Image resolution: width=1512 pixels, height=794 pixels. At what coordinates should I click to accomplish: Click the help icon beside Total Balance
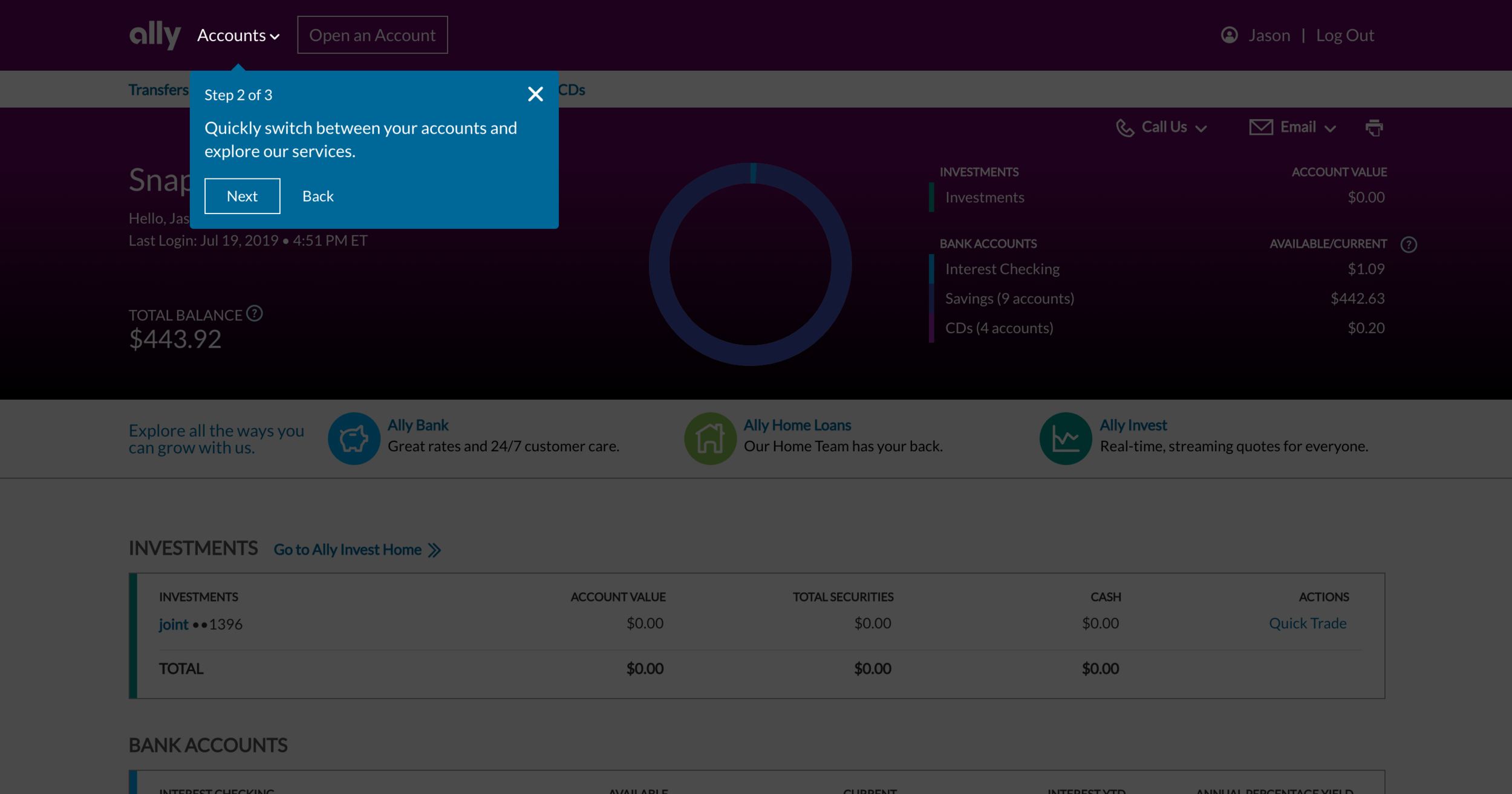coord(255,313)
